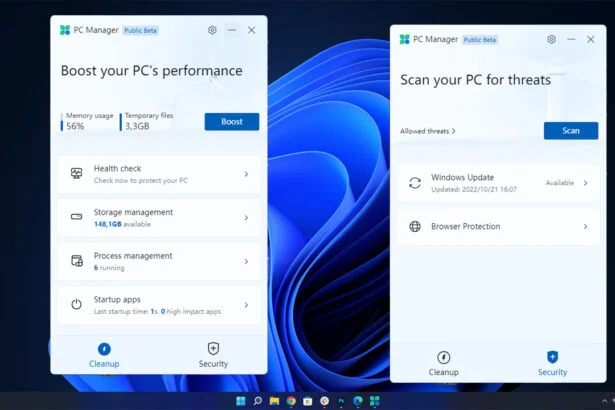This screenshot has width=615, height=410.
Task: Click the Storage management drive icon
Action: coord(76,217)
